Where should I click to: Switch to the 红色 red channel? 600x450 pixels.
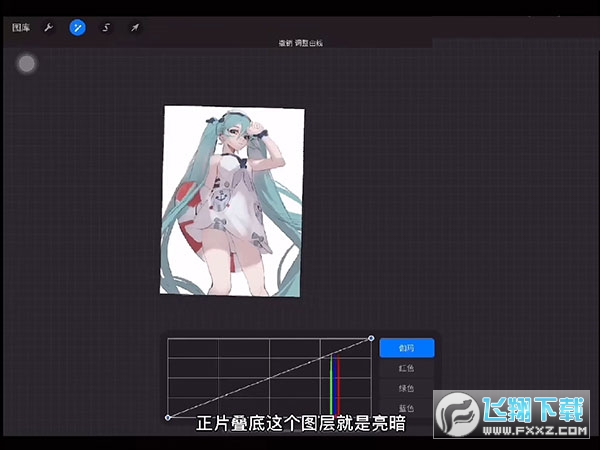point(407,368)
